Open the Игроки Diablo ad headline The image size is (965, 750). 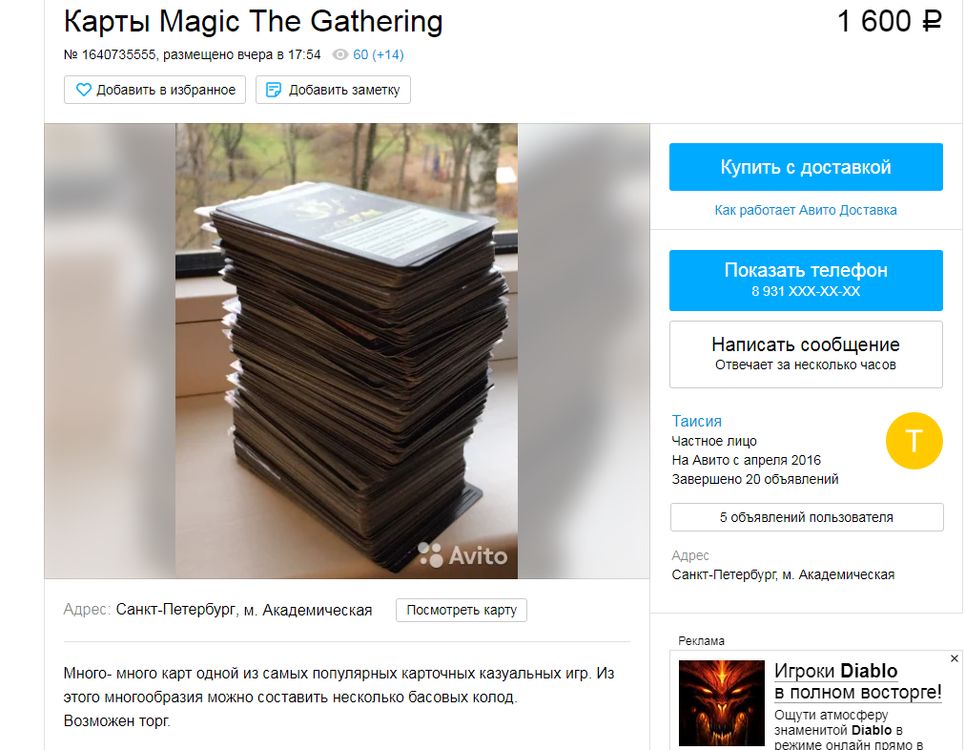[857, 681]
